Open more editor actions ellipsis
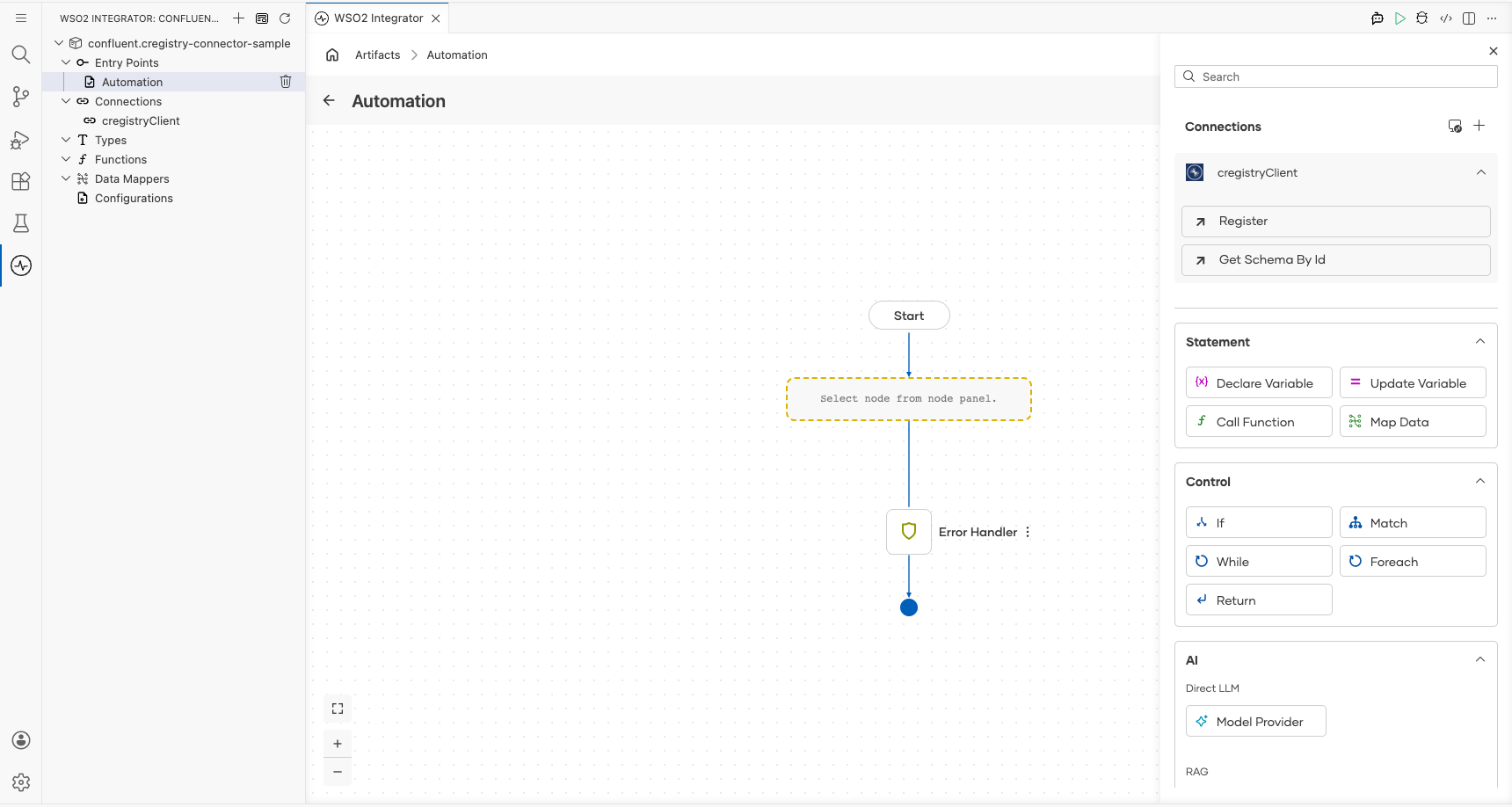This screenshot has width=1512, height=807. click(x=1492, y=18)
